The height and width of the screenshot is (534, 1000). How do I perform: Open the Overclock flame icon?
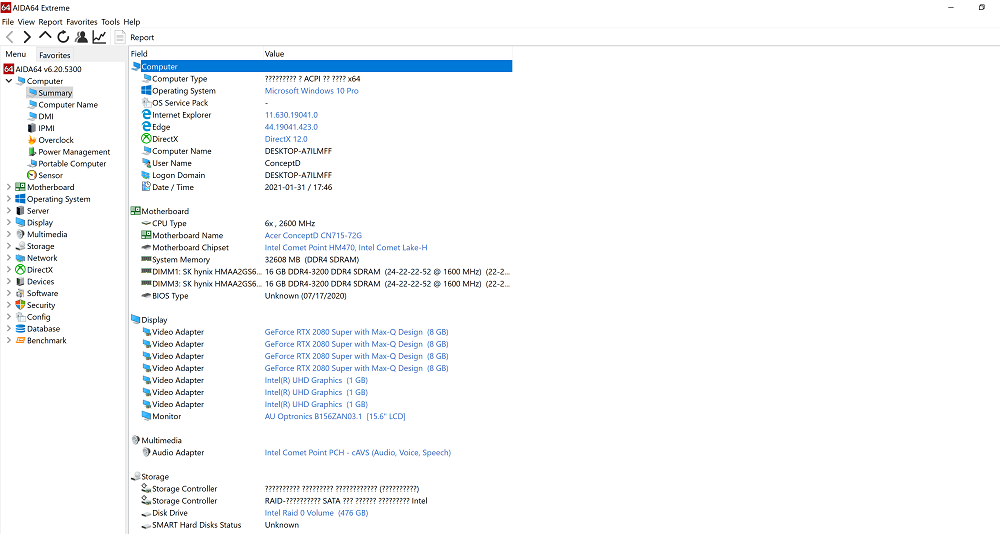(32, 140)
